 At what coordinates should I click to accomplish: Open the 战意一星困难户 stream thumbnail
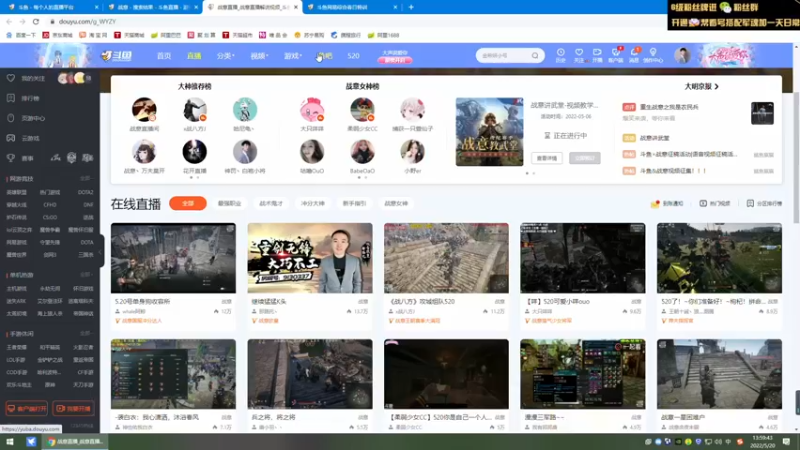click(x=719, y=374)
